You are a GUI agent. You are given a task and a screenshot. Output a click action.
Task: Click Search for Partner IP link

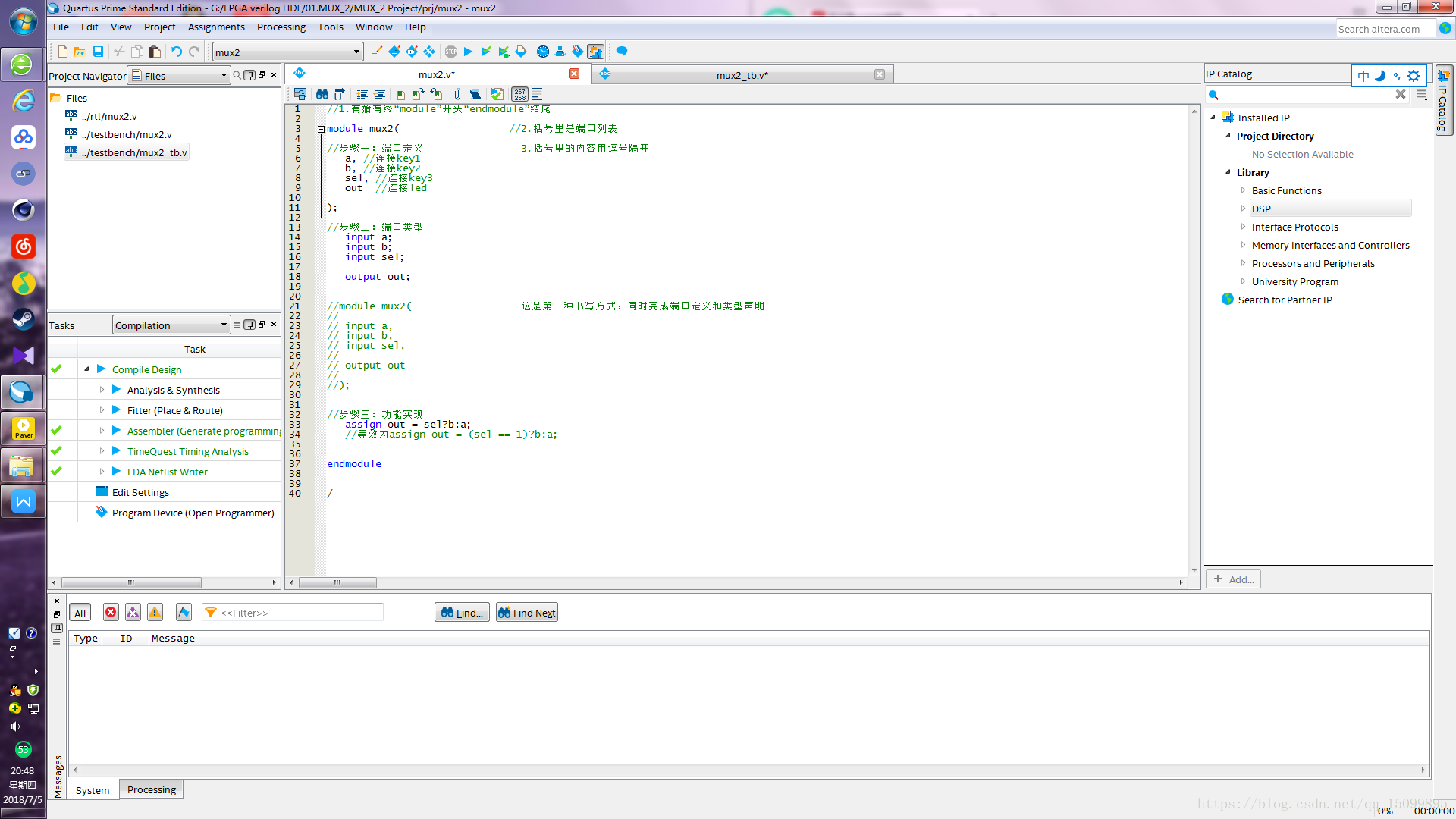click(1285, 300)
